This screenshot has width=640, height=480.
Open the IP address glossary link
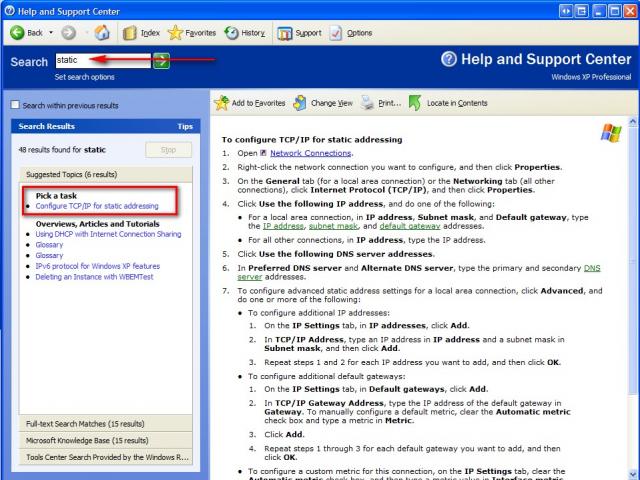283,226
